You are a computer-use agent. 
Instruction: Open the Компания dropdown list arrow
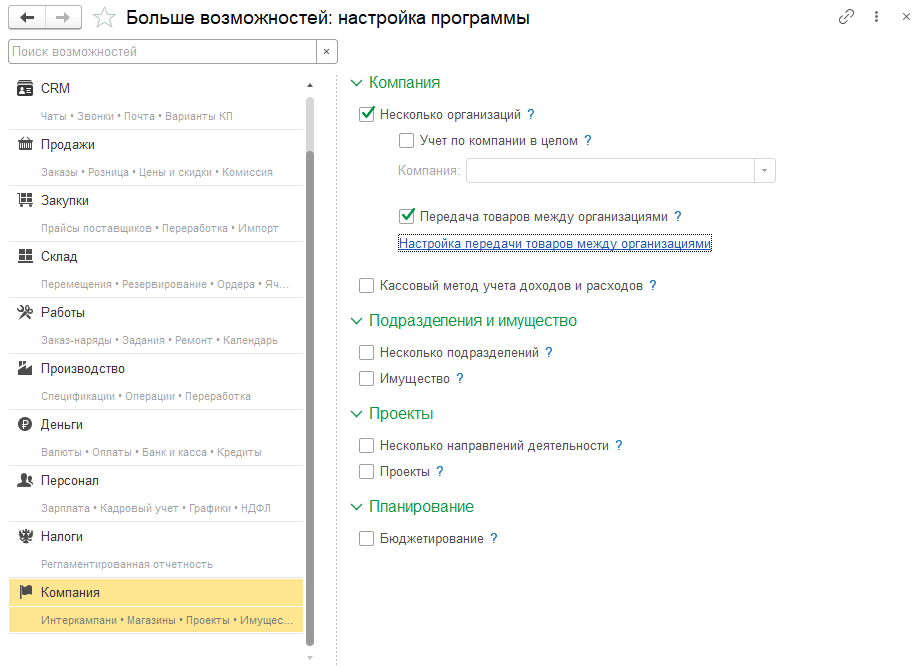[765, 171]
